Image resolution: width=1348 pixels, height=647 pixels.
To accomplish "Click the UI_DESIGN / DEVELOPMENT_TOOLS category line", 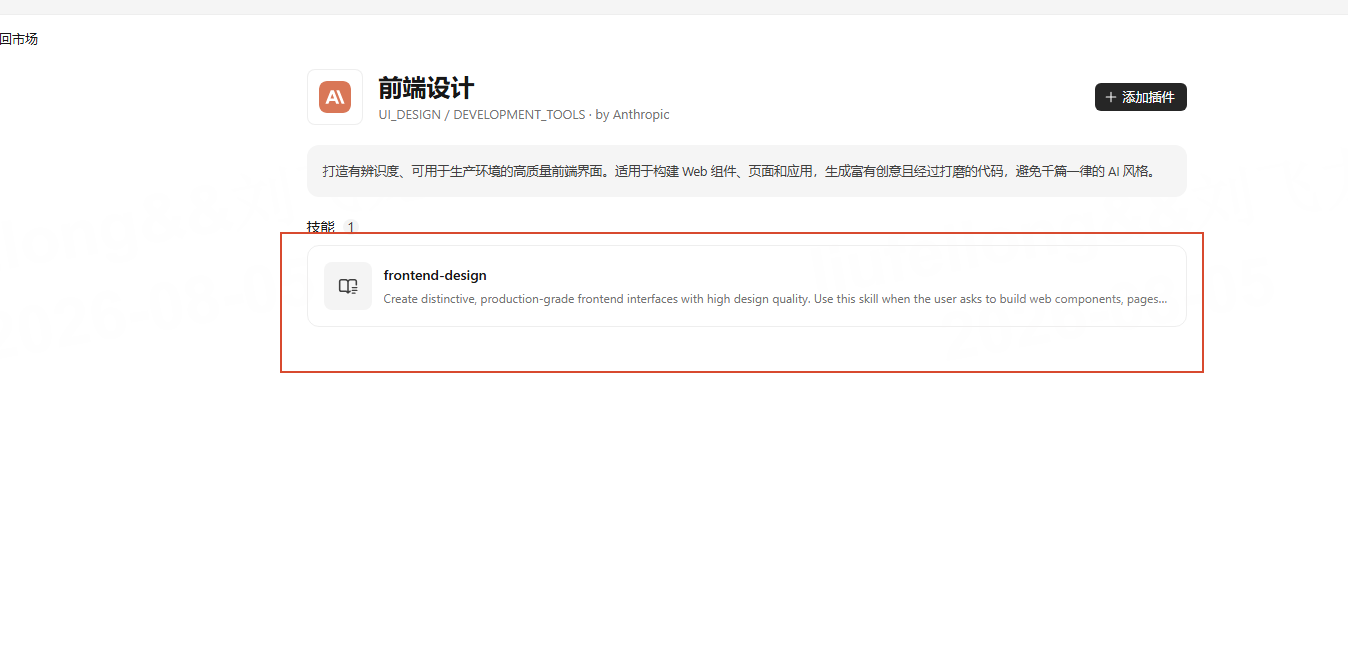I will [x=524, y=115].
